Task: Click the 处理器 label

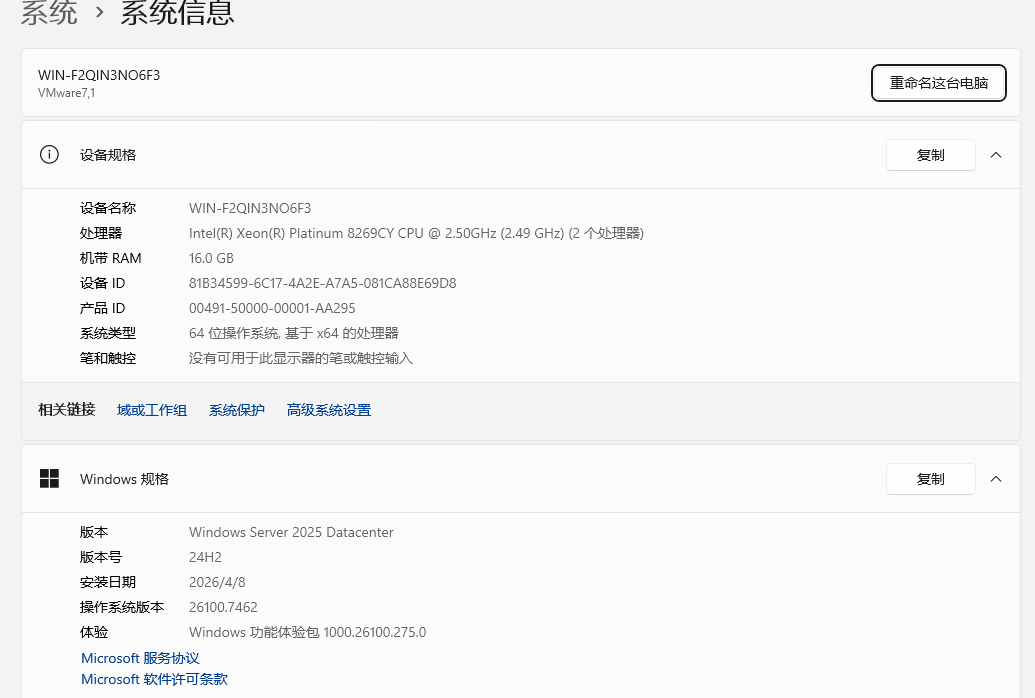Action: tap(101, 234)
